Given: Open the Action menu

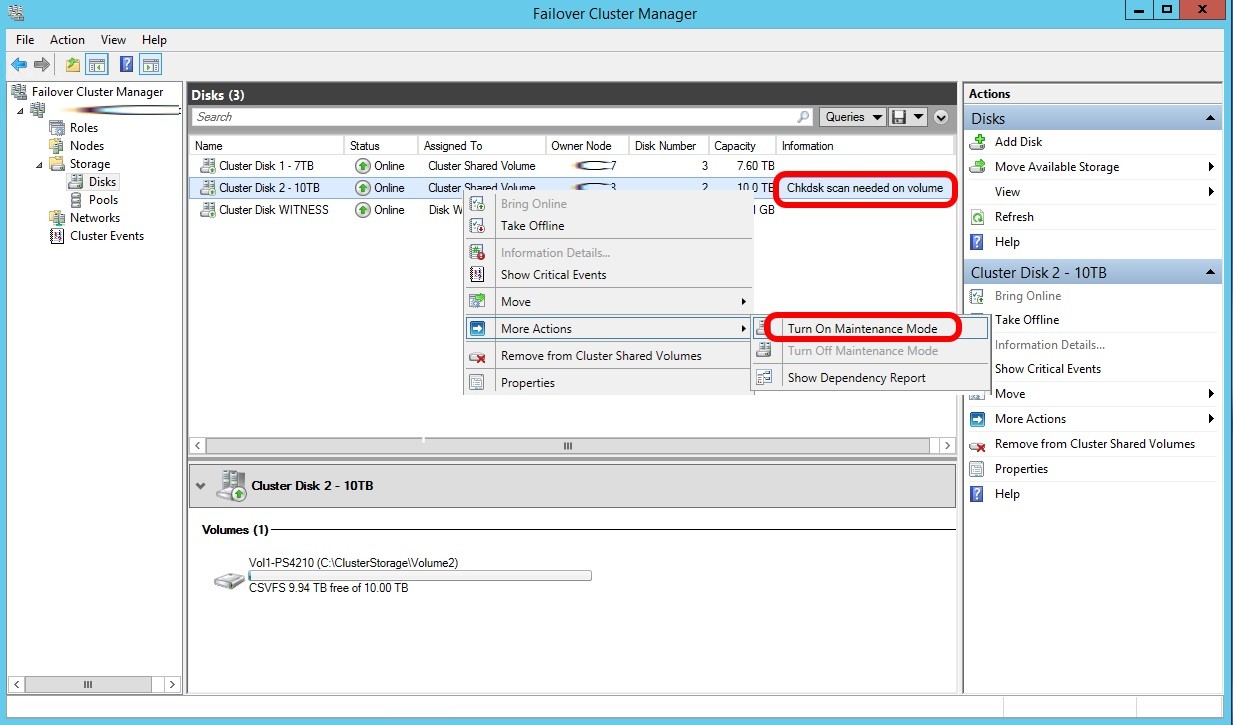Looking at the screenshot, I should click(66, 40).
